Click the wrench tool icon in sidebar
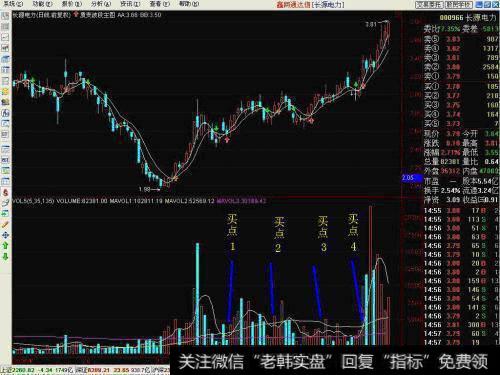The image size is (500, 375). (x=5, y=203)
